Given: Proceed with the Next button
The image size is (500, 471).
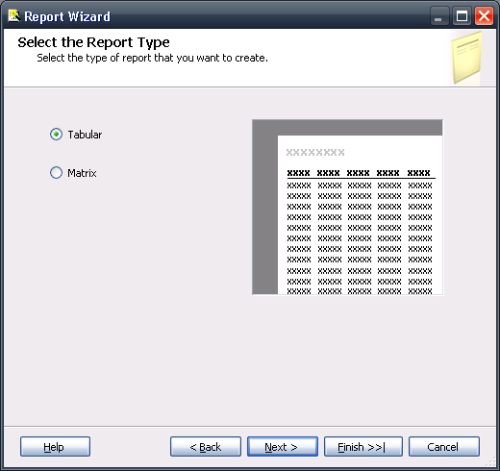Looking at the screenshot, I should pyautogui.click(x=282, y=447).
